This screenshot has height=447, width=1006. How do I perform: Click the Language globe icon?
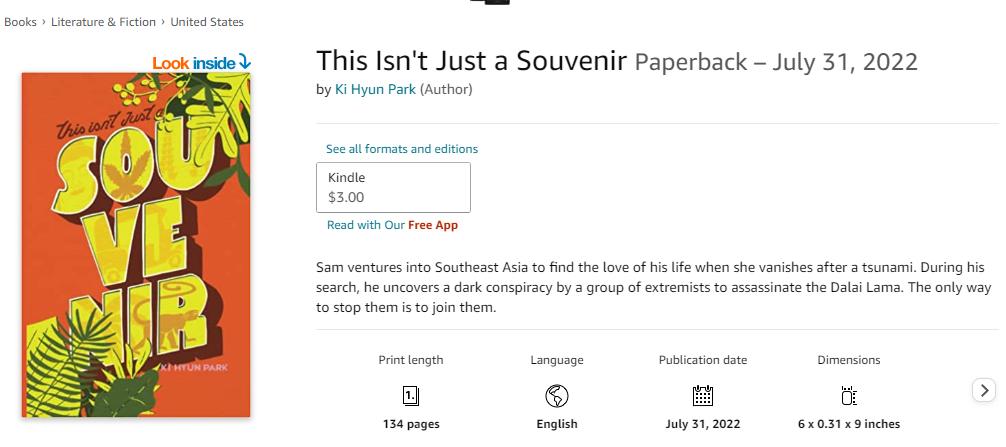tap(557, 396)
